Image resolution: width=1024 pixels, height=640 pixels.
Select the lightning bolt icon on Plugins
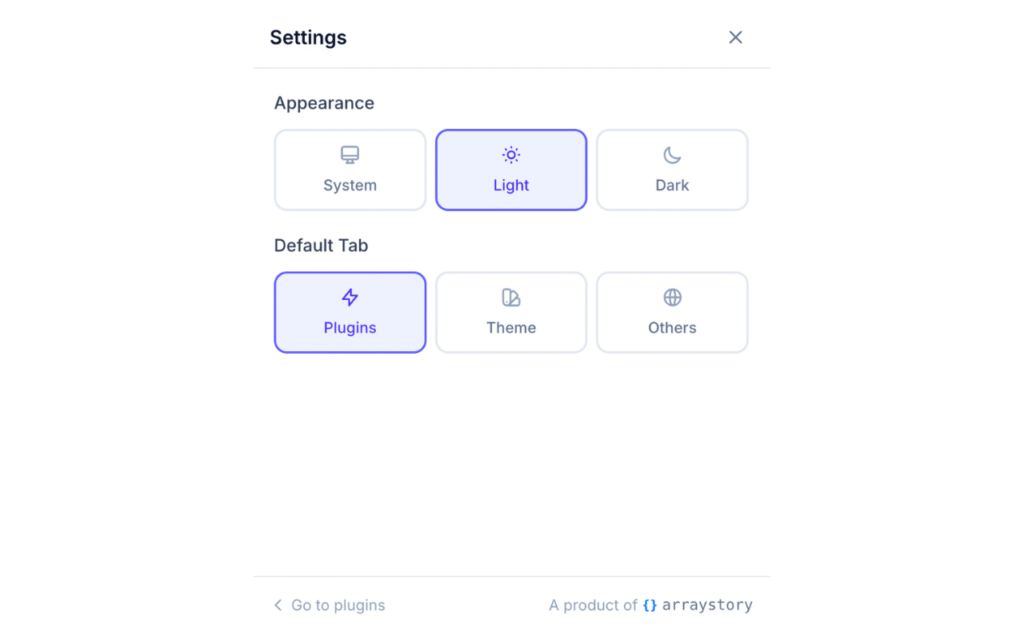pyautogui.click(x=349, y=297)
